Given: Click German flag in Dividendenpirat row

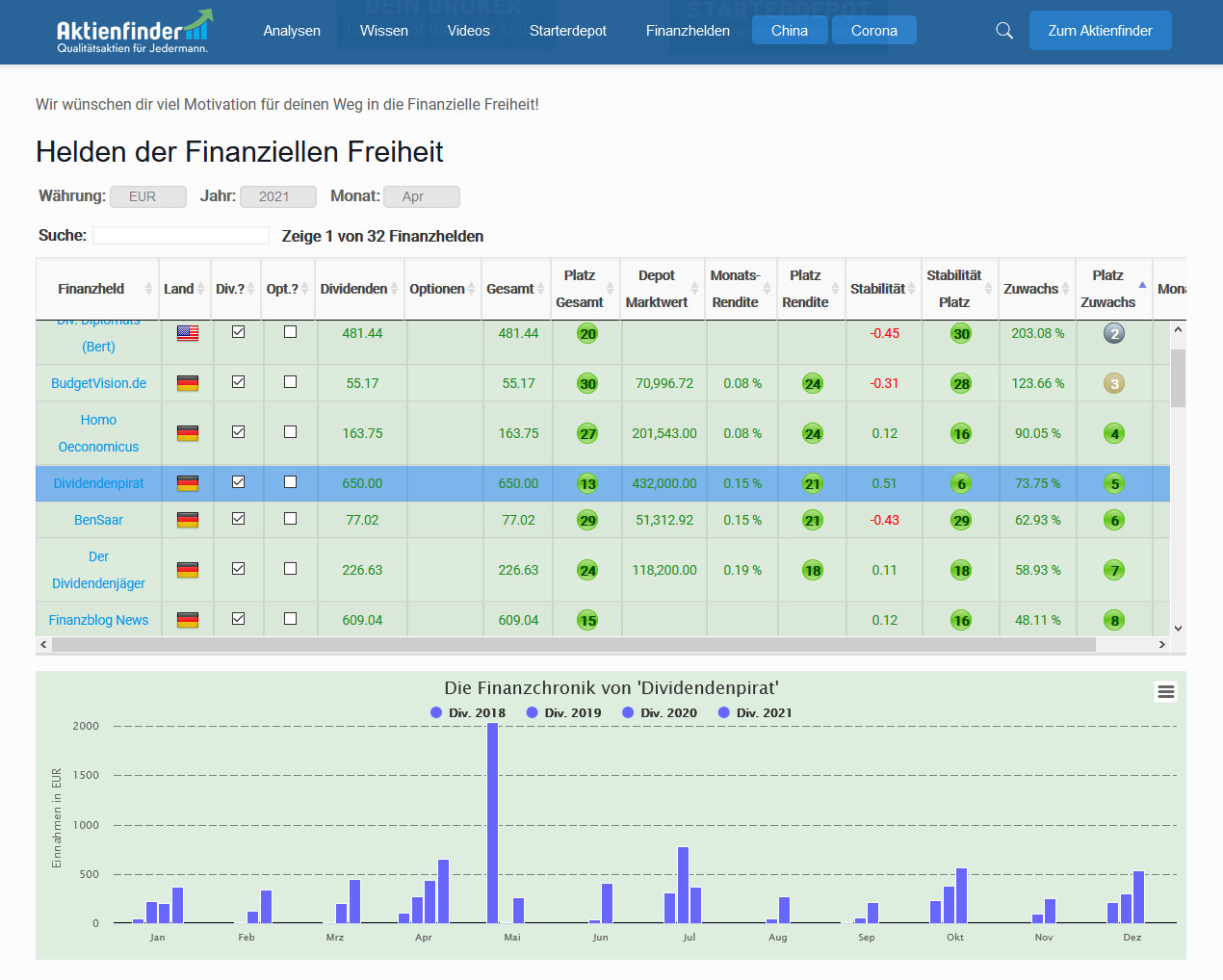Looking at the screenshot, I should click(x=188, y=483).
